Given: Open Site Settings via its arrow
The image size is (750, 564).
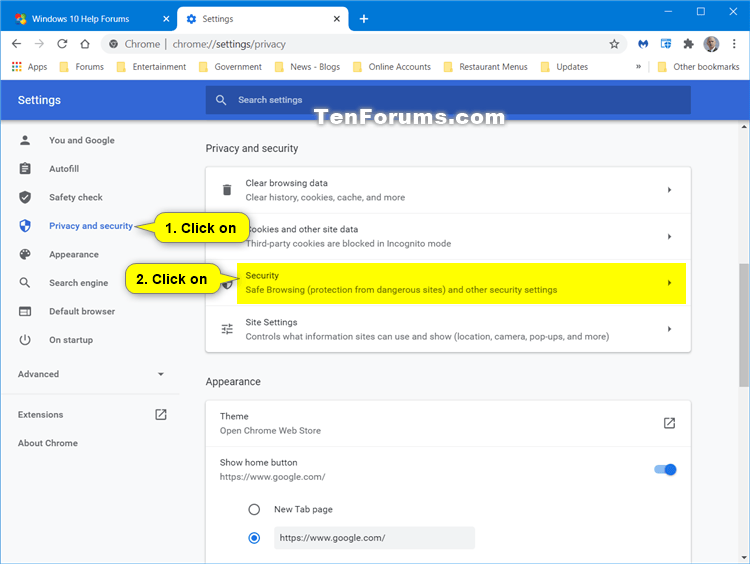Looking at the screenshot, I should [x=669, y=329].
